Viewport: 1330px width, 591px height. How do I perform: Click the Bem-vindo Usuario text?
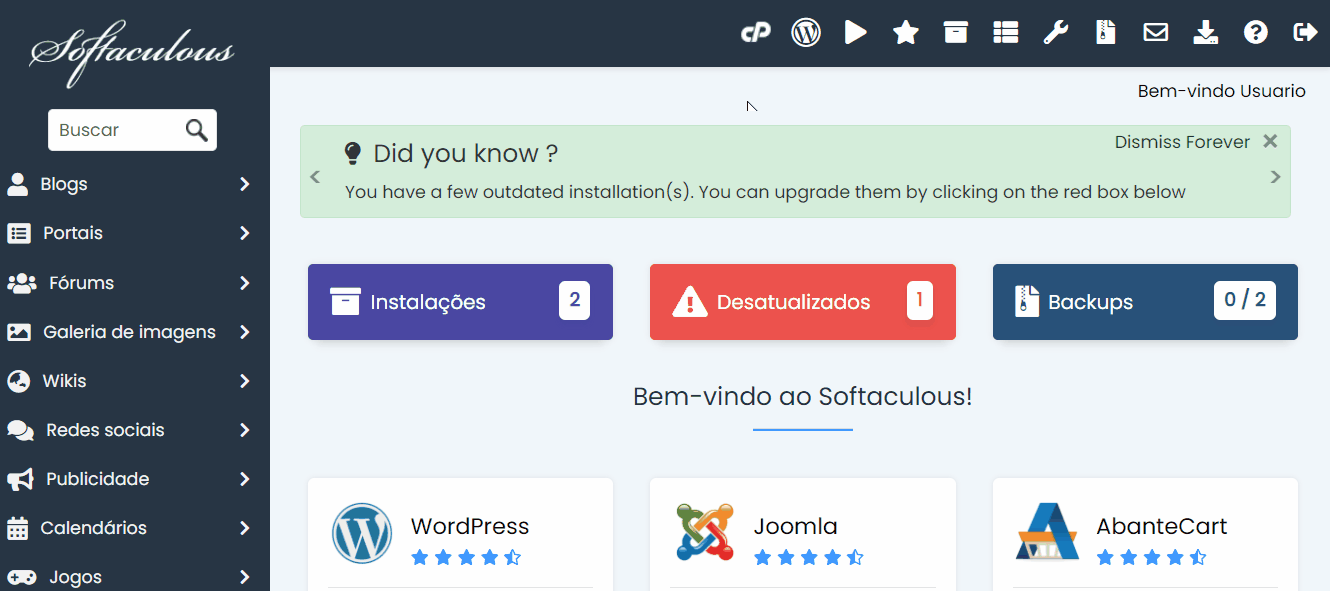click(x=1222, y=91)
